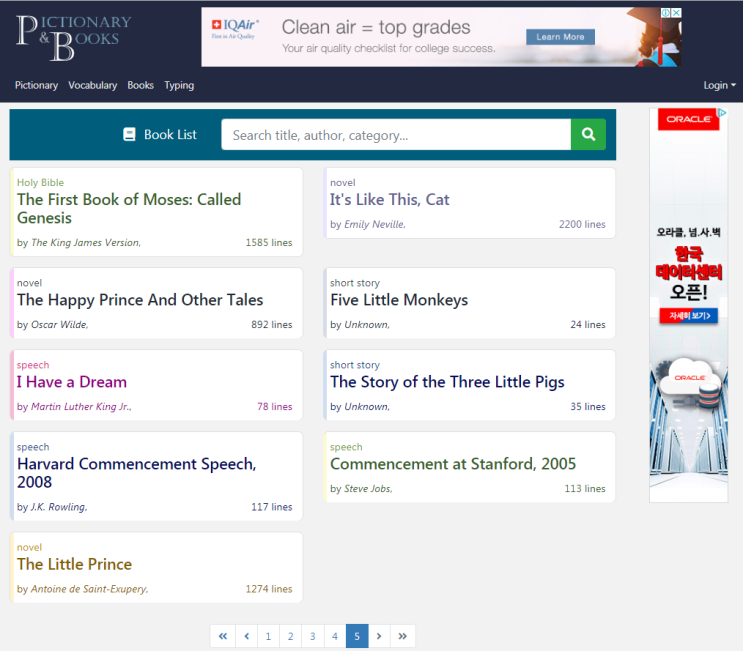The image size is (743, 651).
Task: Open The Happy Prince And Other Tales
Action: click(140, 300)
